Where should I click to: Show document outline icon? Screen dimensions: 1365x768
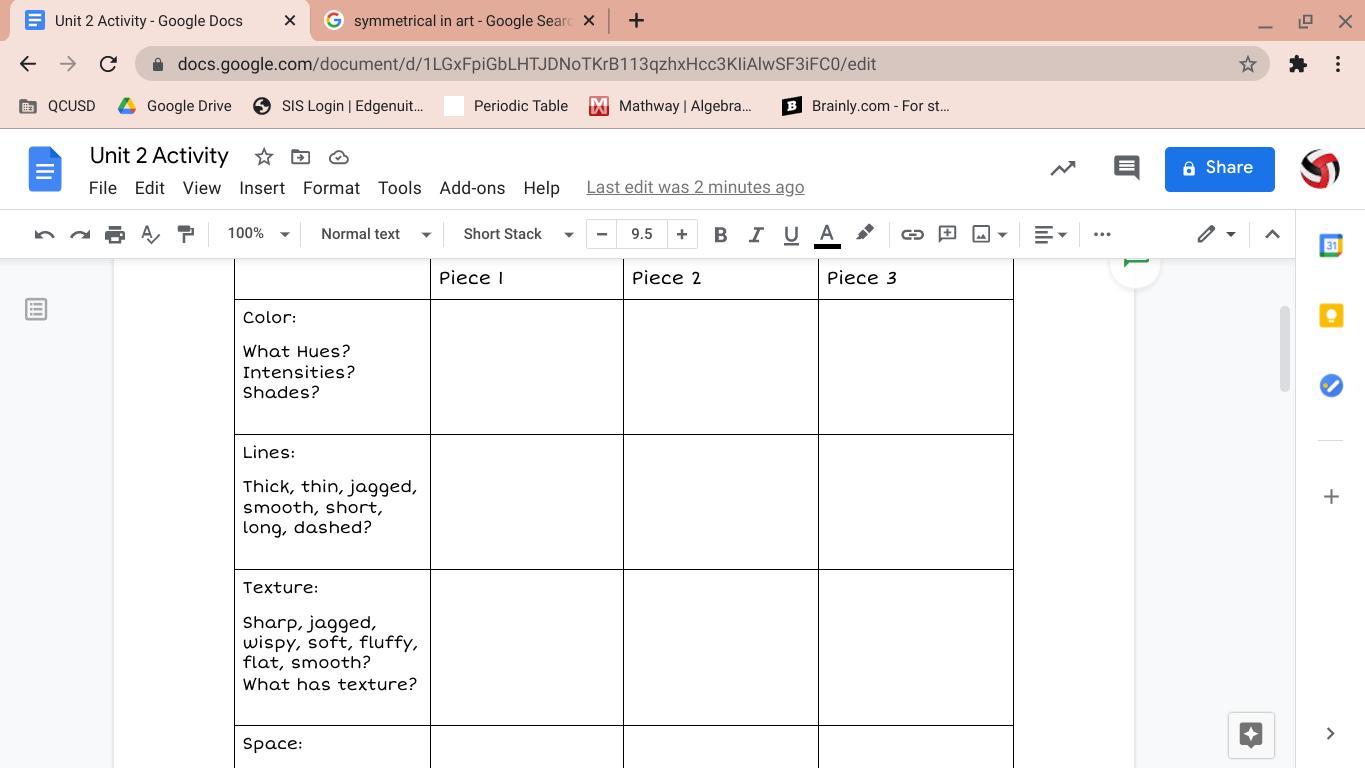pyautogui.click(x=36, y=309)
